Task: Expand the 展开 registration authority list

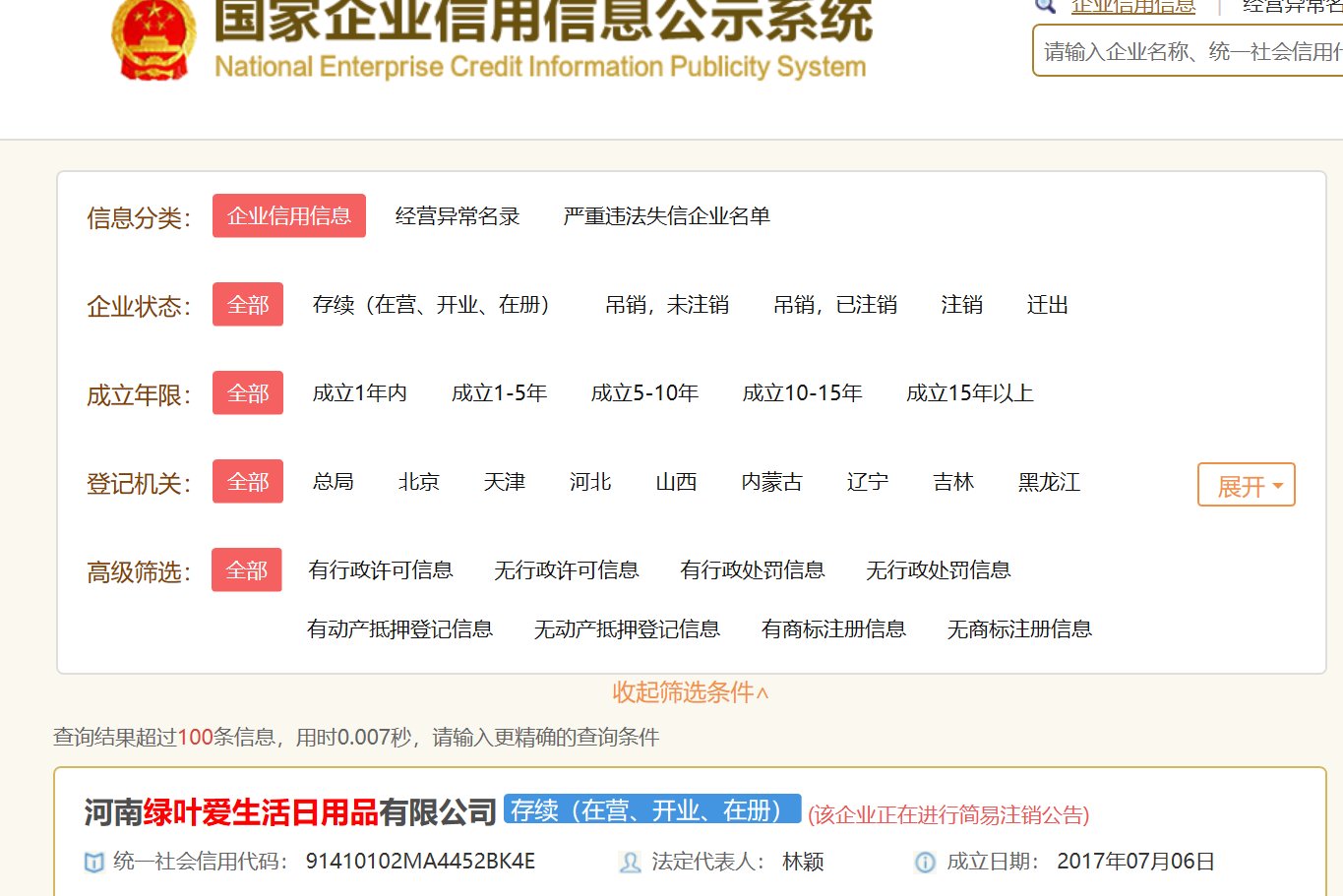Action: 1245,483
